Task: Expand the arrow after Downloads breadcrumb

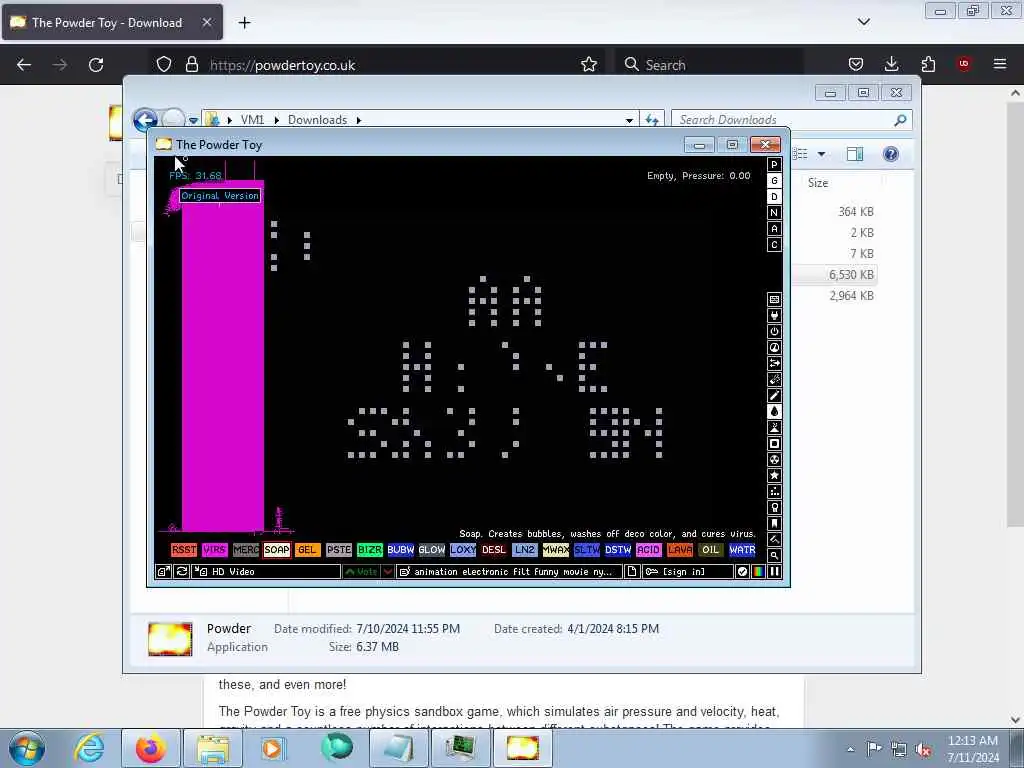Action: 359,120
